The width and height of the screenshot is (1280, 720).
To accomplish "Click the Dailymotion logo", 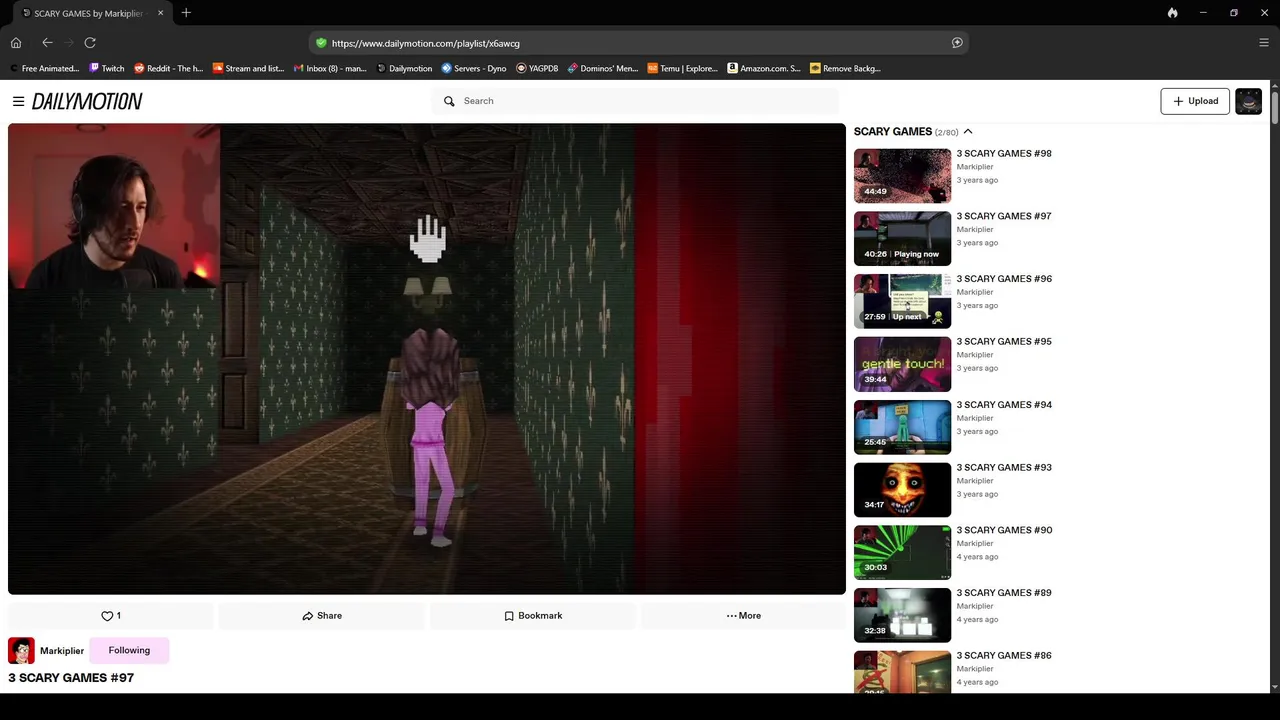I will pos(87,101).
